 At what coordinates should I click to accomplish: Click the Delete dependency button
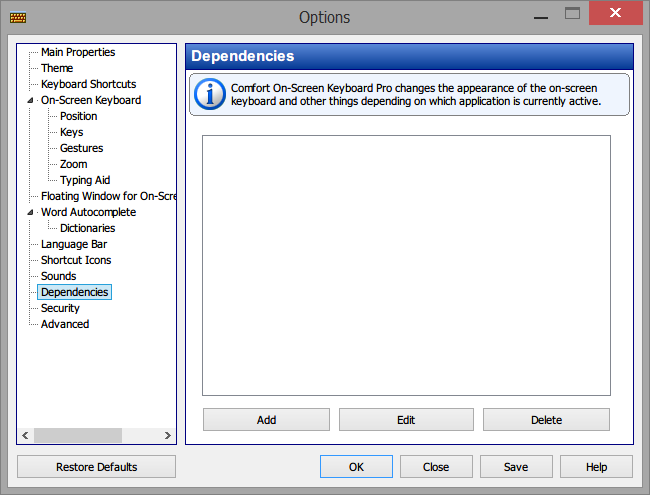click(x=546, y=420)
